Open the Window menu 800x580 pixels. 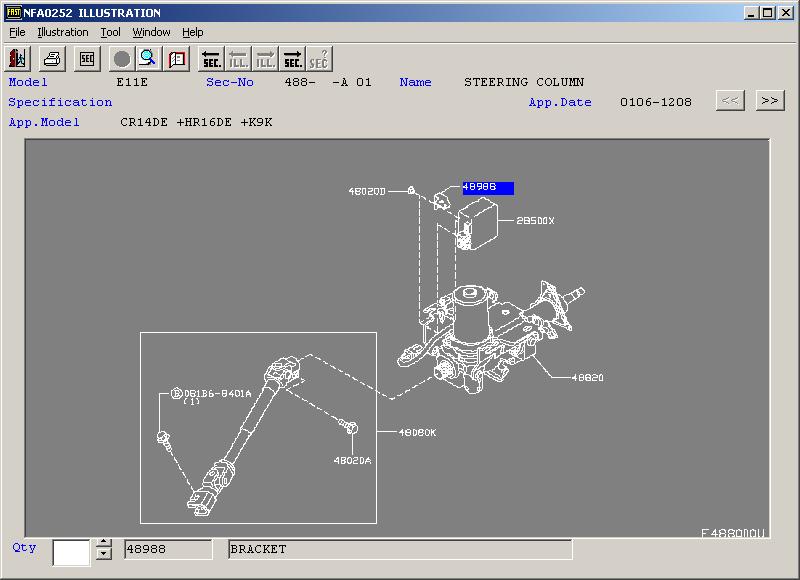[151, 32]
